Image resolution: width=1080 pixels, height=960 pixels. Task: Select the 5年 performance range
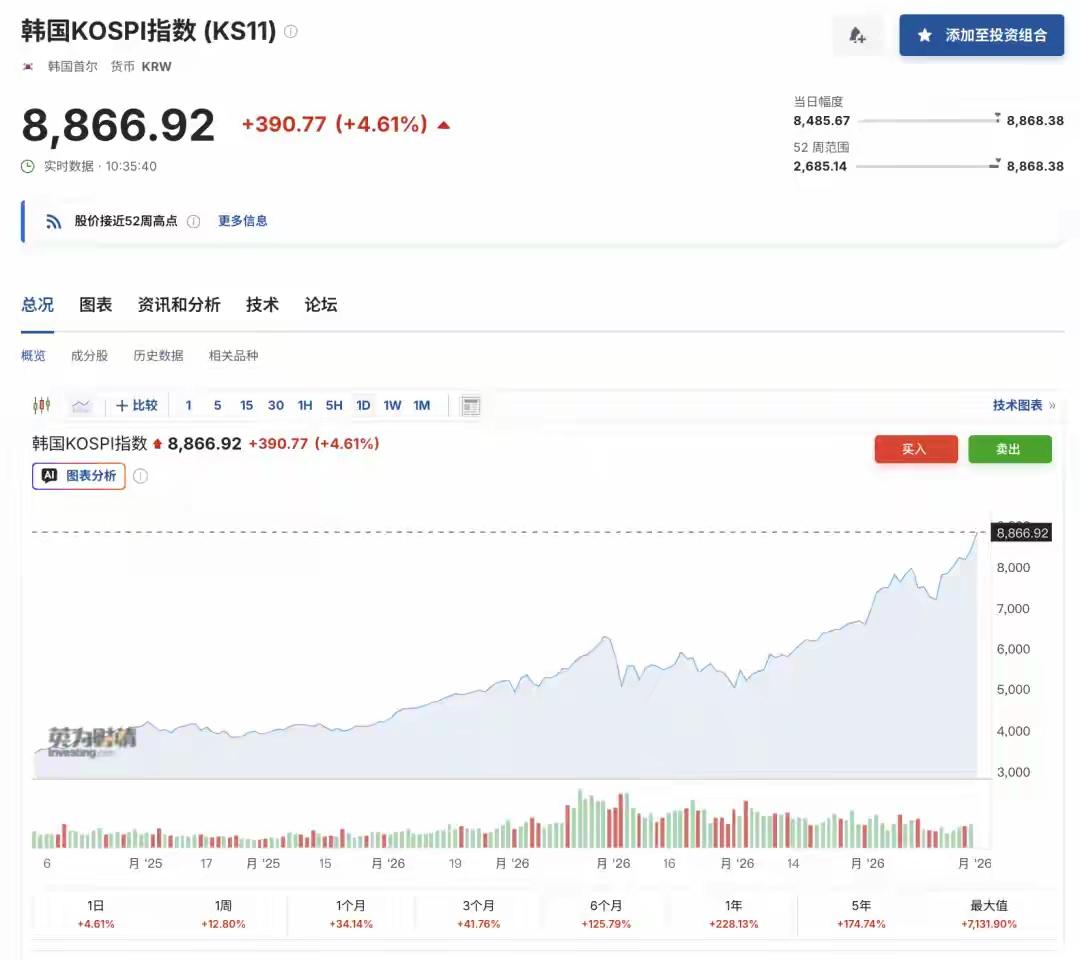(x=861, y=915)
